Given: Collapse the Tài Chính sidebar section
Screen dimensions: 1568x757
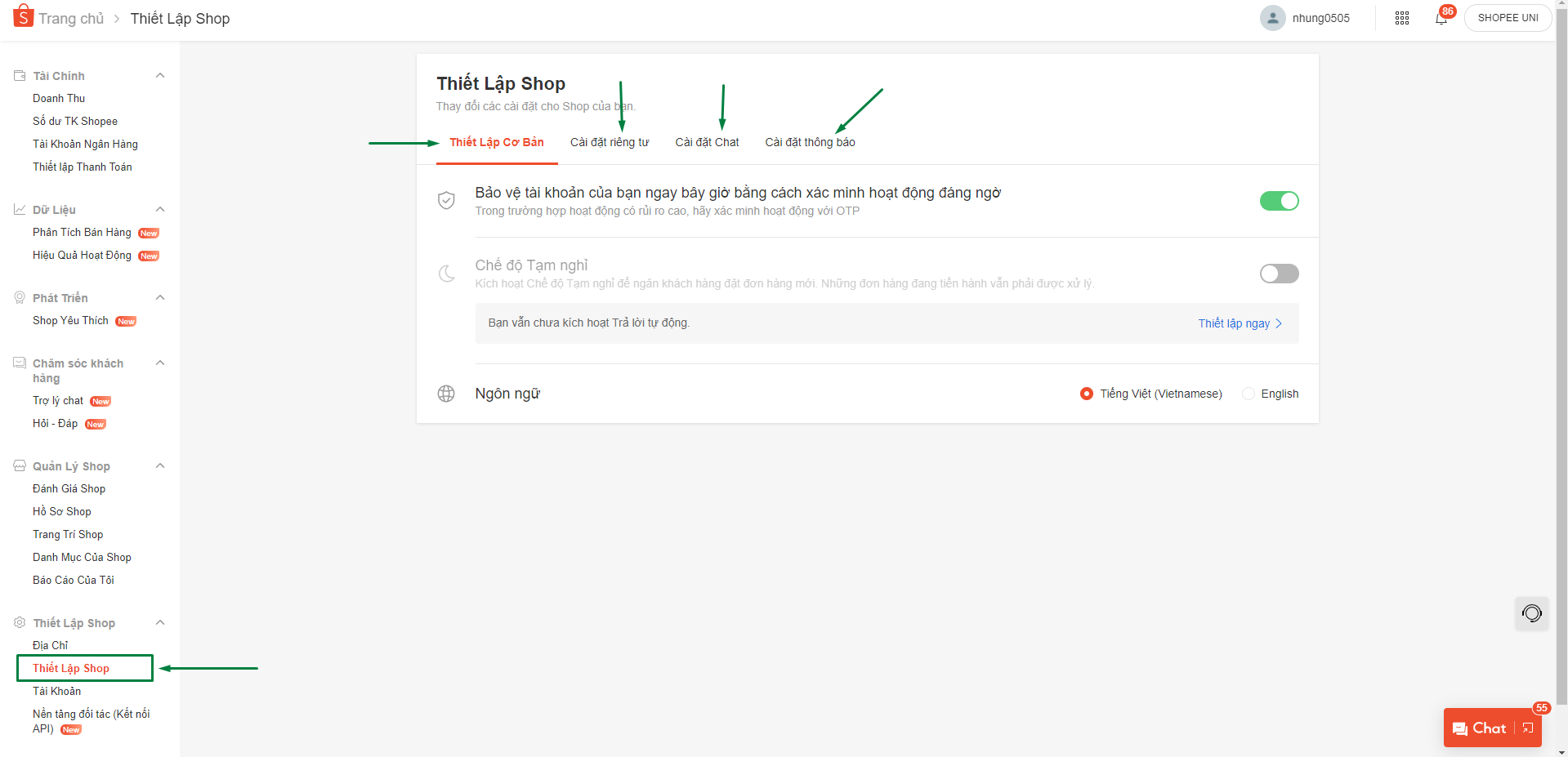Looking at the screenshot, I should (x=160, y=75).
